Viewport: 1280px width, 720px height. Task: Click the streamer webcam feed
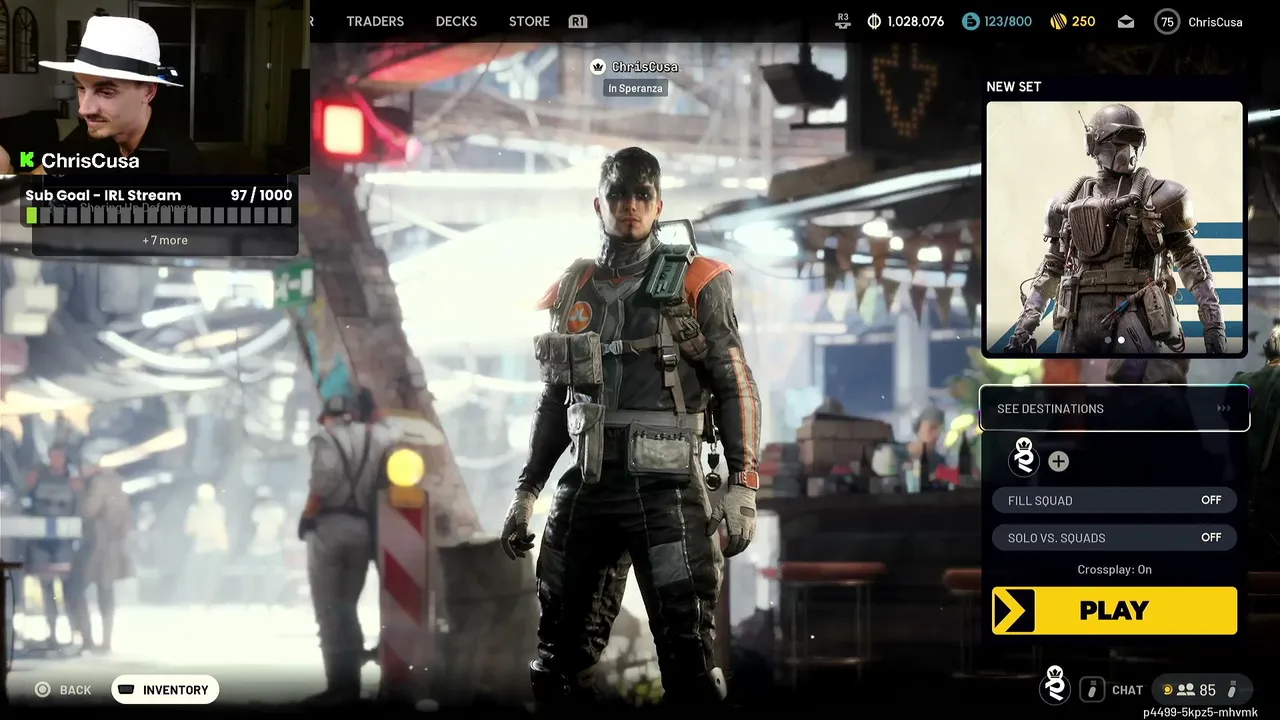coord(153,87)
